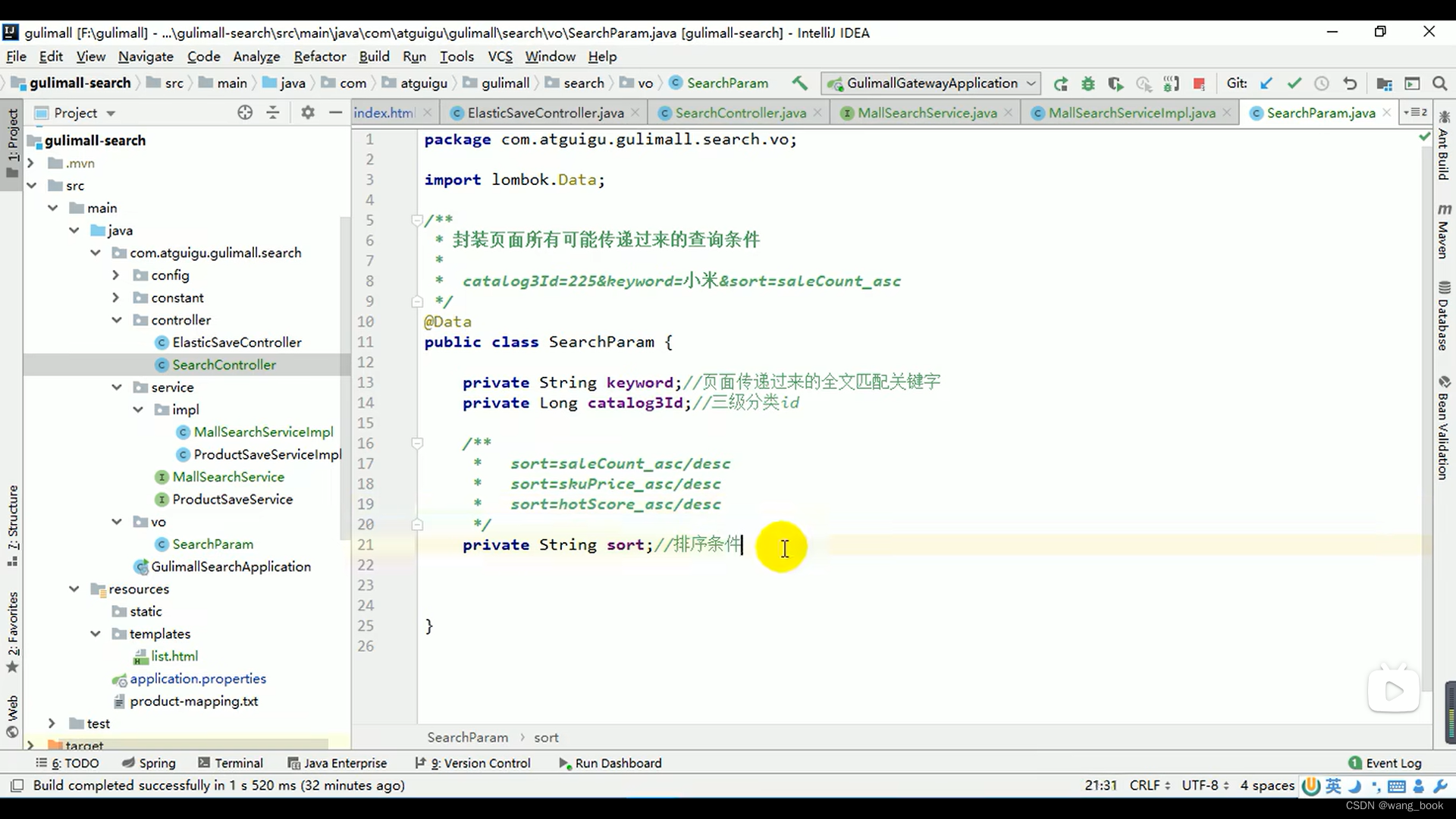Fold the sort Javadoc comment at line 16
Image resolution: width=1456 pixels, height=819 pixels.
(416, 443)
